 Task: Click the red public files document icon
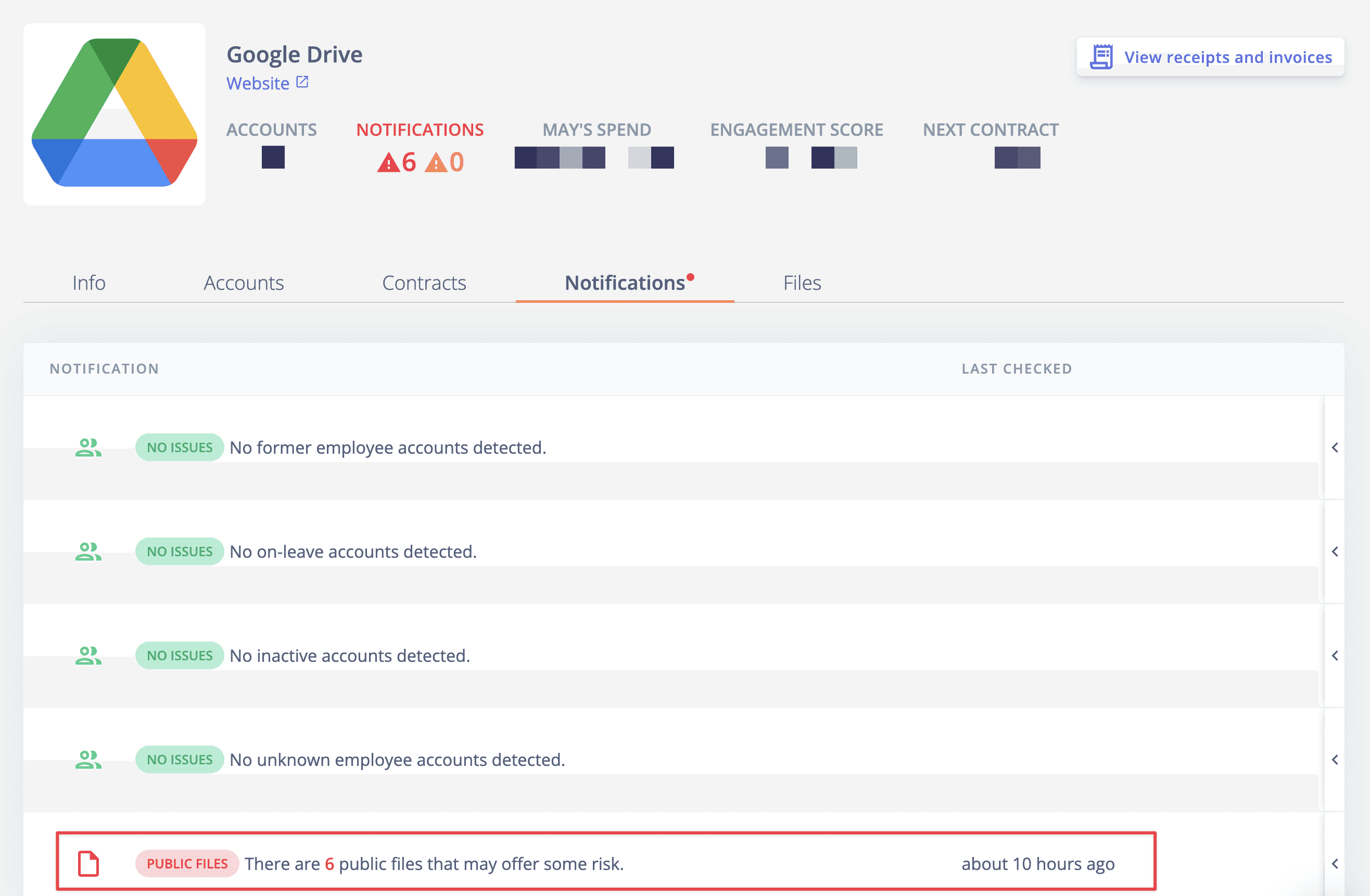[x=88, y=863]
